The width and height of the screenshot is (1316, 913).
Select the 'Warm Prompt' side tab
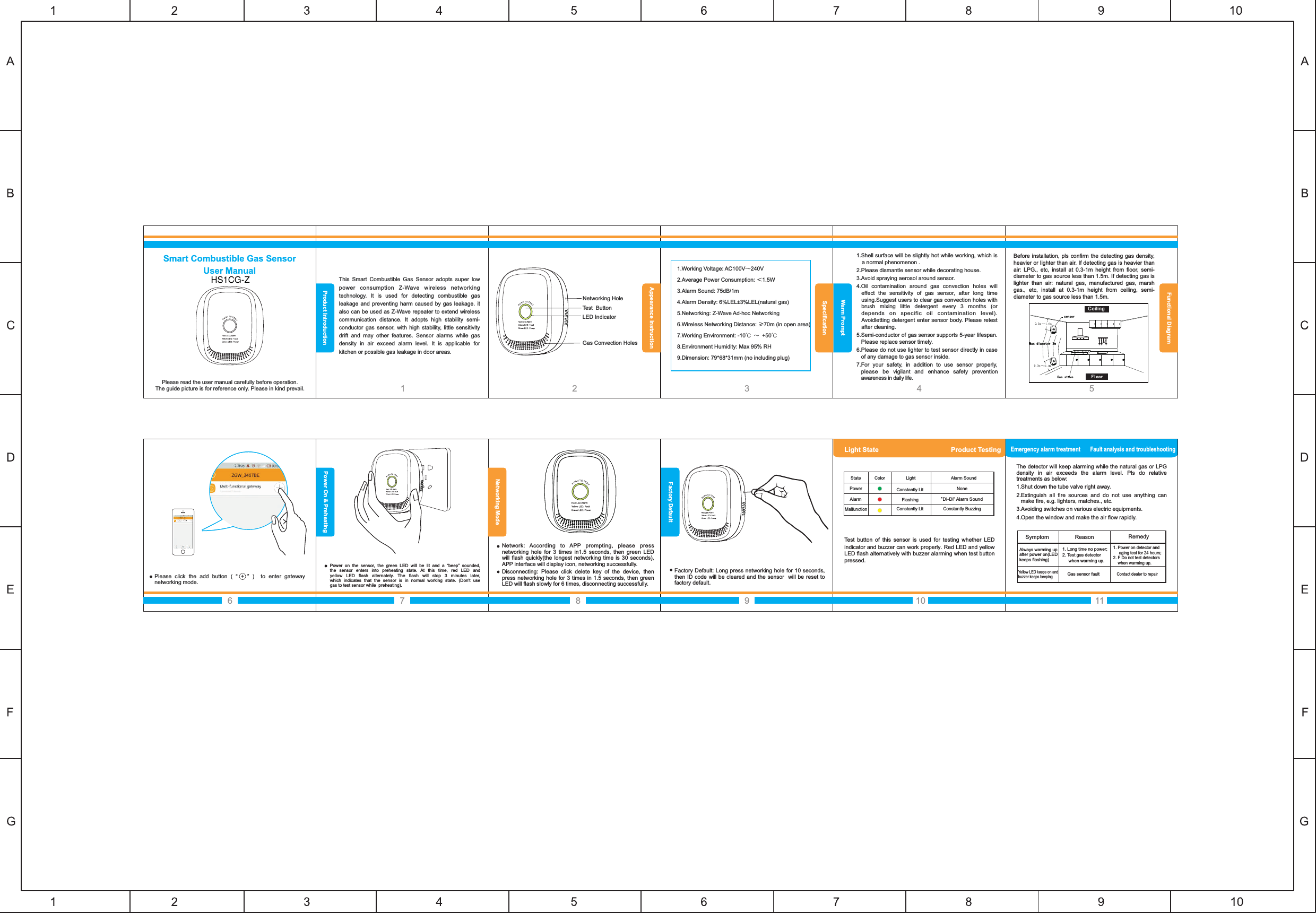[x=842, y=317]
